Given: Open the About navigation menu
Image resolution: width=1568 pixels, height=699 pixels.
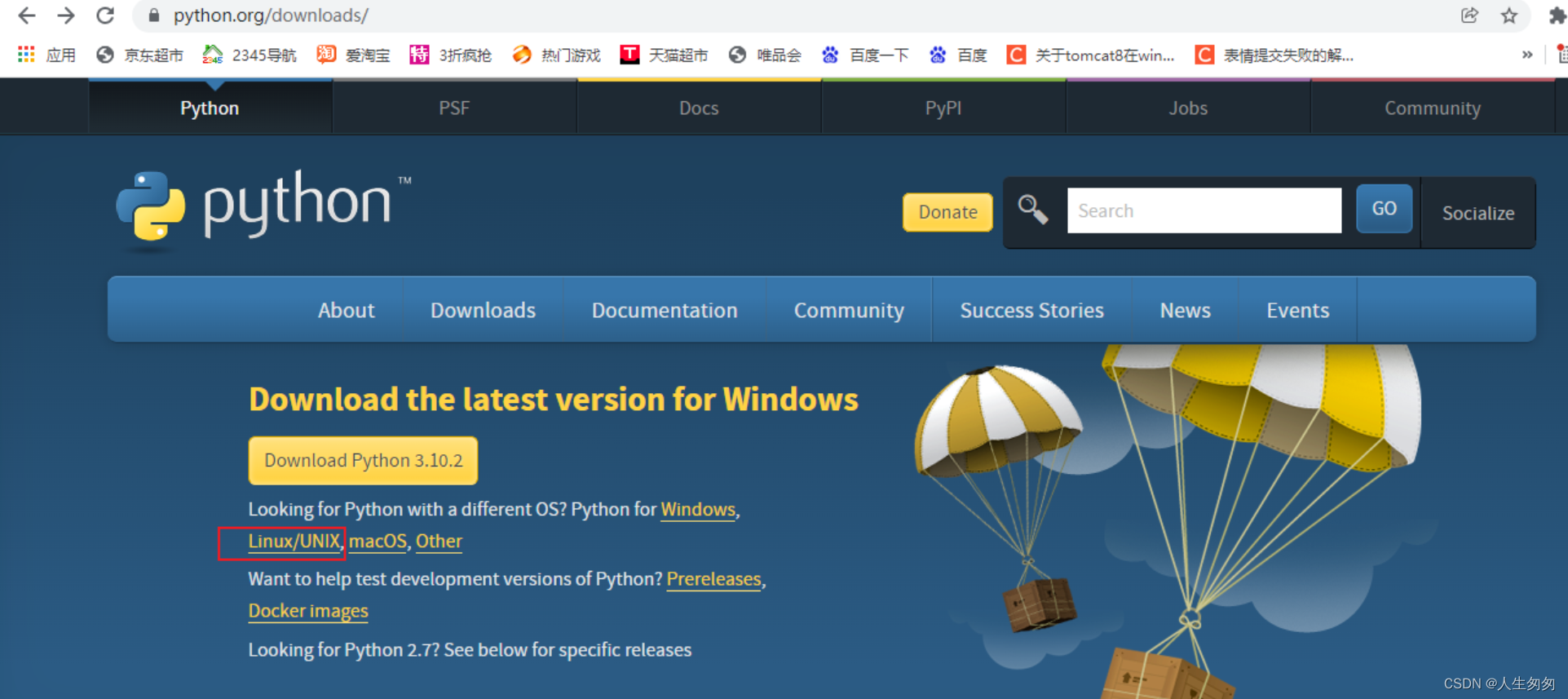Looking at the screenshot, I should [347, 310].
